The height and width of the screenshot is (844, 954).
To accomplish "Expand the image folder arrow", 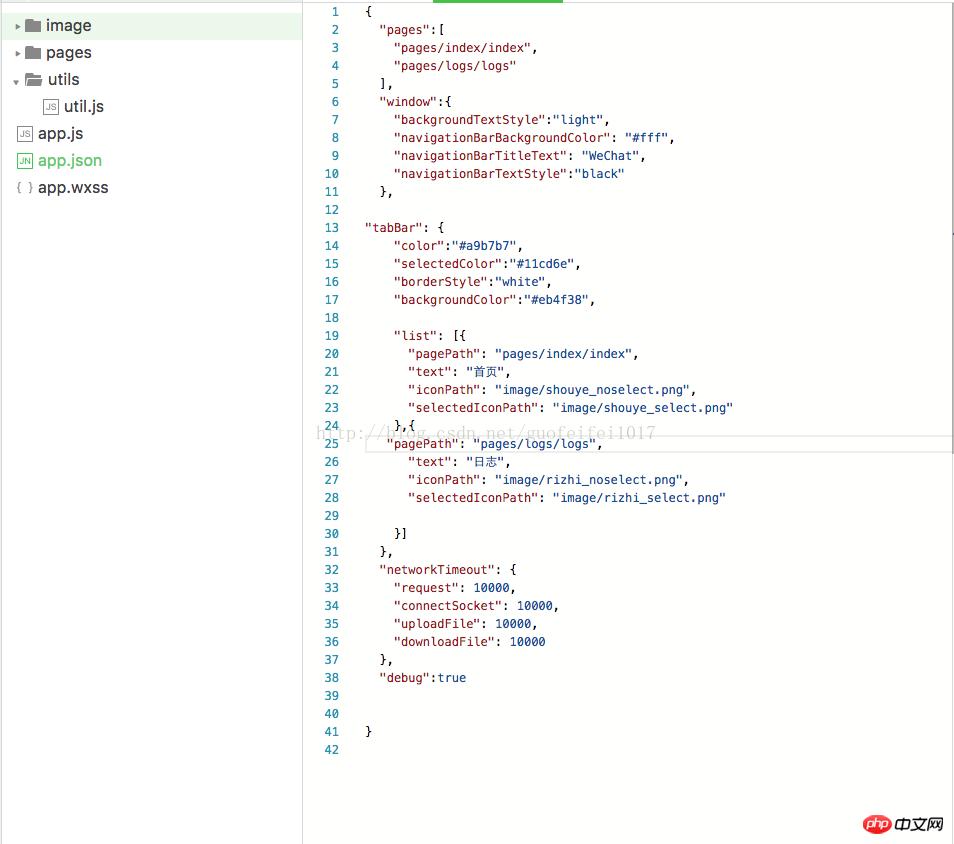I will coord(18,26).
